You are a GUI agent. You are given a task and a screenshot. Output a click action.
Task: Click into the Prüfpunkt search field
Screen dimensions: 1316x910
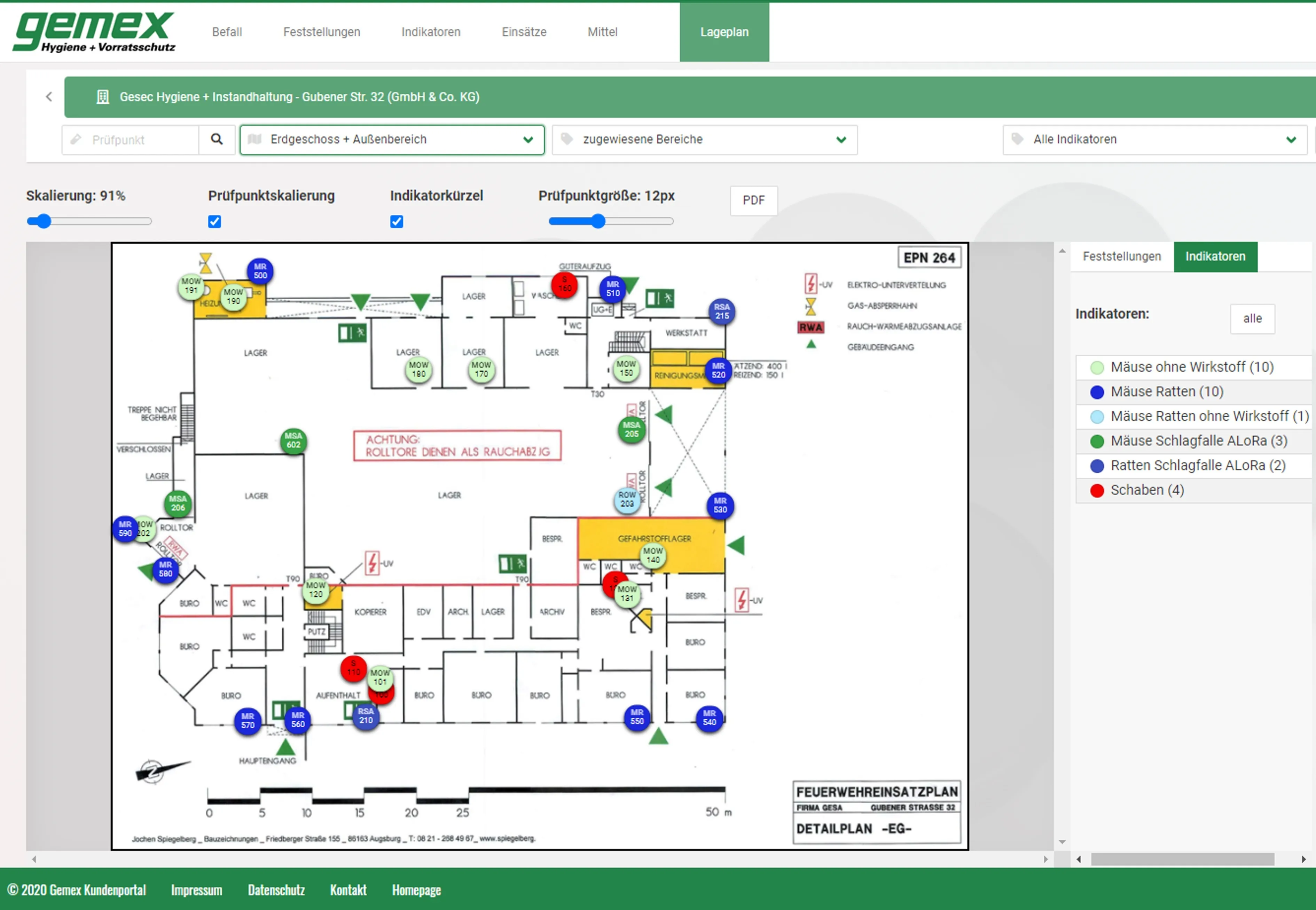click(x=131, y=140)
